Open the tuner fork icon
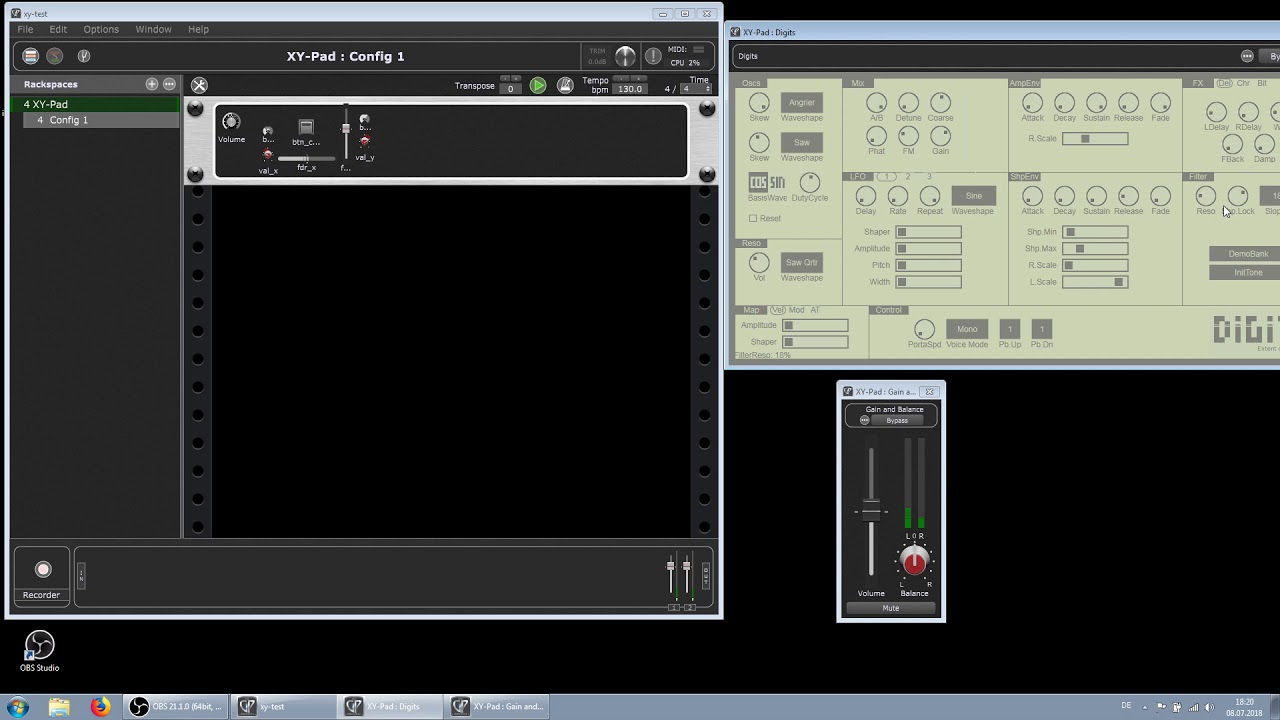Viewport: 1280px width, 720px height. pyautogui.click(x=84, y=56)
